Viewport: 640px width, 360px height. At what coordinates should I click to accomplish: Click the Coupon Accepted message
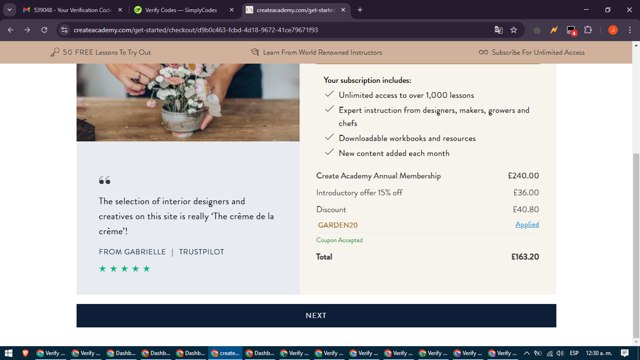click(339, 240)
